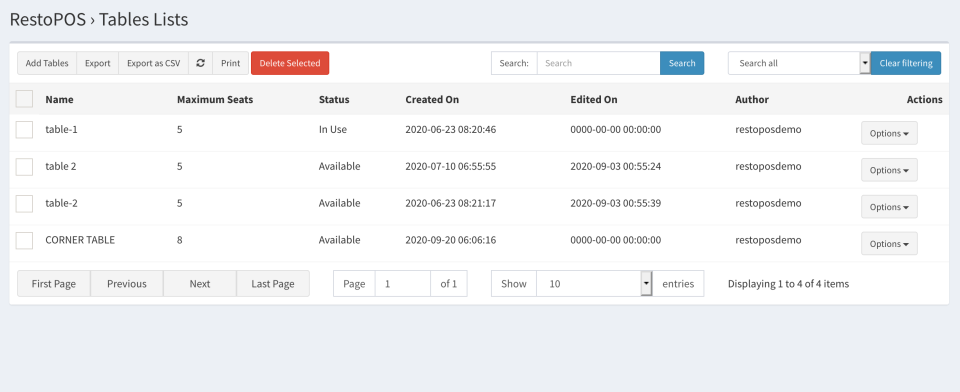The height and width of the screenshot is (392, 960).
Task: Click created date 2020-06-23 08:21:17
Action: [451, 203]
